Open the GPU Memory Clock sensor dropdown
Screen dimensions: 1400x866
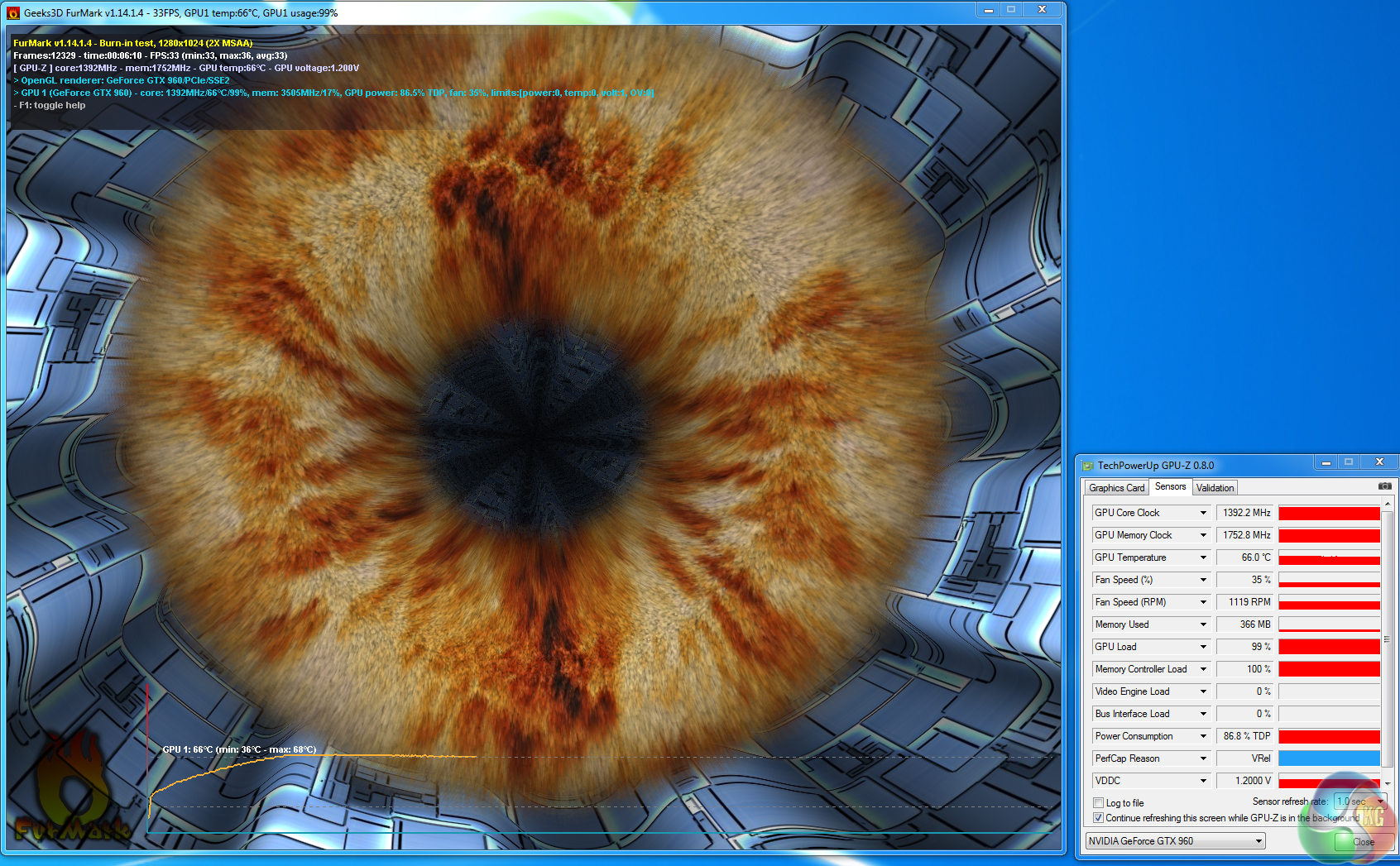tap(1203, 535)
